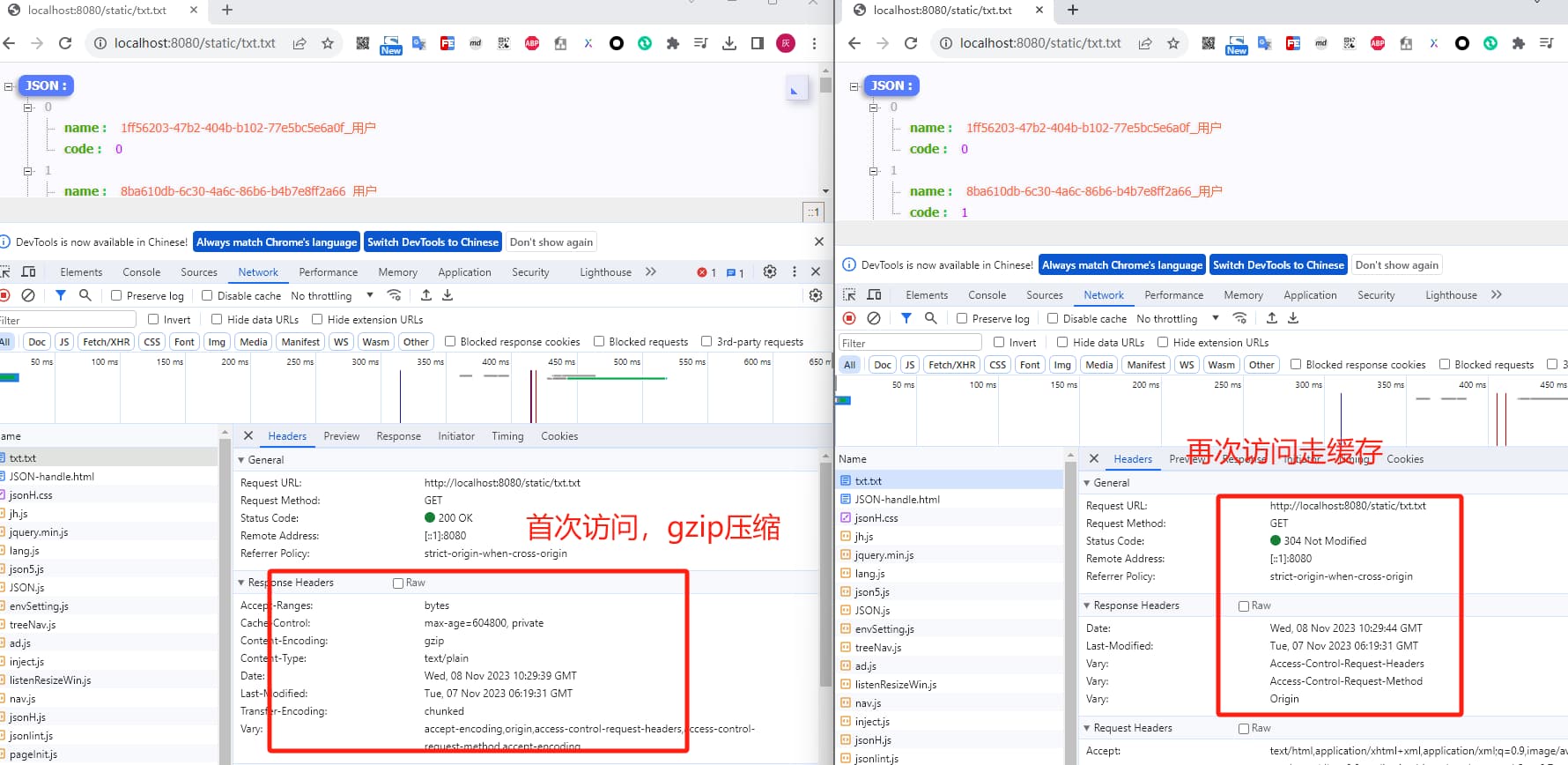Click the download icon in left browser toolbar
Image resolution: width=1568 pixels, height=765 pixels.
[729, 43]
